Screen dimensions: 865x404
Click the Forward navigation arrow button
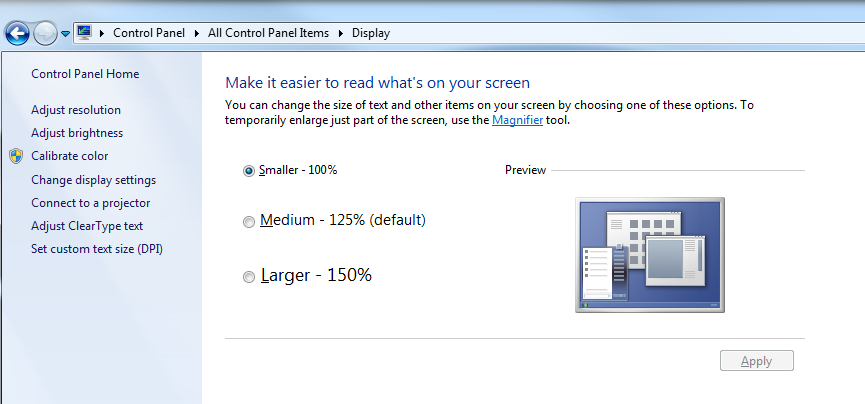[x=45, y=33]
